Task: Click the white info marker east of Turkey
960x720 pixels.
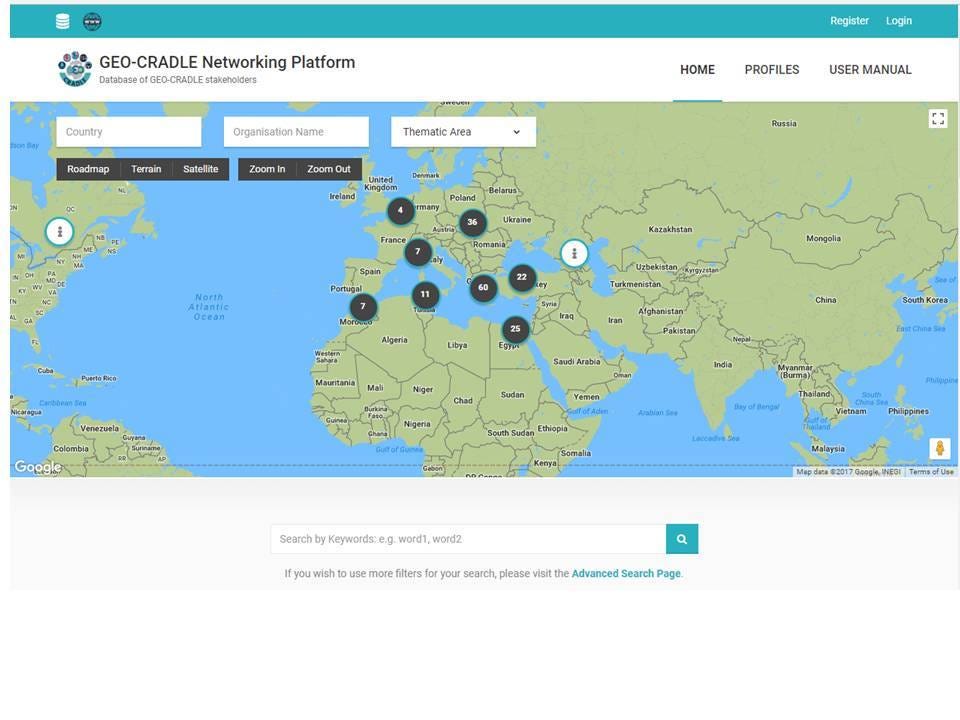Action: pyautogui.click(x=574, y=253)
